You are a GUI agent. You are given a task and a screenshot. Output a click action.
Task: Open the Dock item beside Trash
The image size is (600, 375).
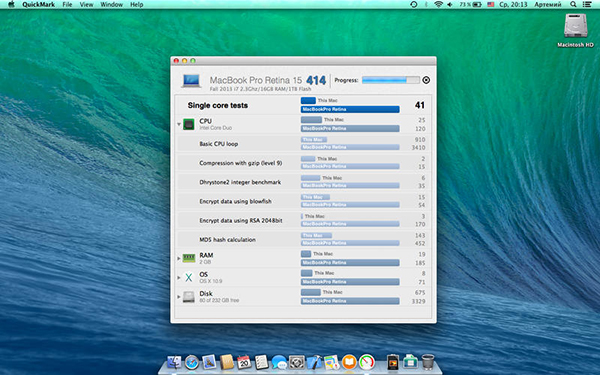point(410,362)
